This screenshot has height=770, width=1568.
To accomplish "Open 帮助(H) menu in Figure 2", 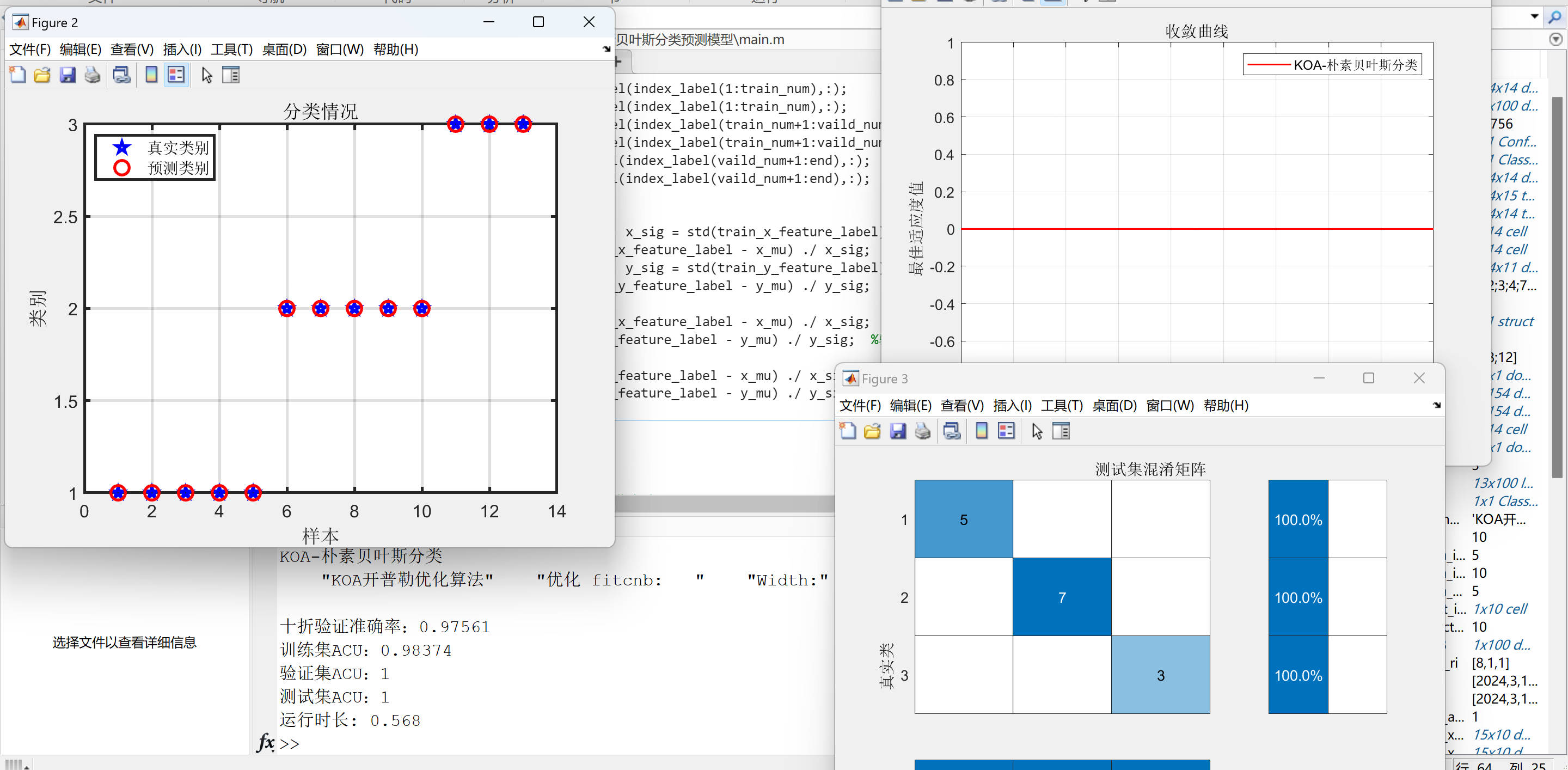I will click(x=396, y=50).
